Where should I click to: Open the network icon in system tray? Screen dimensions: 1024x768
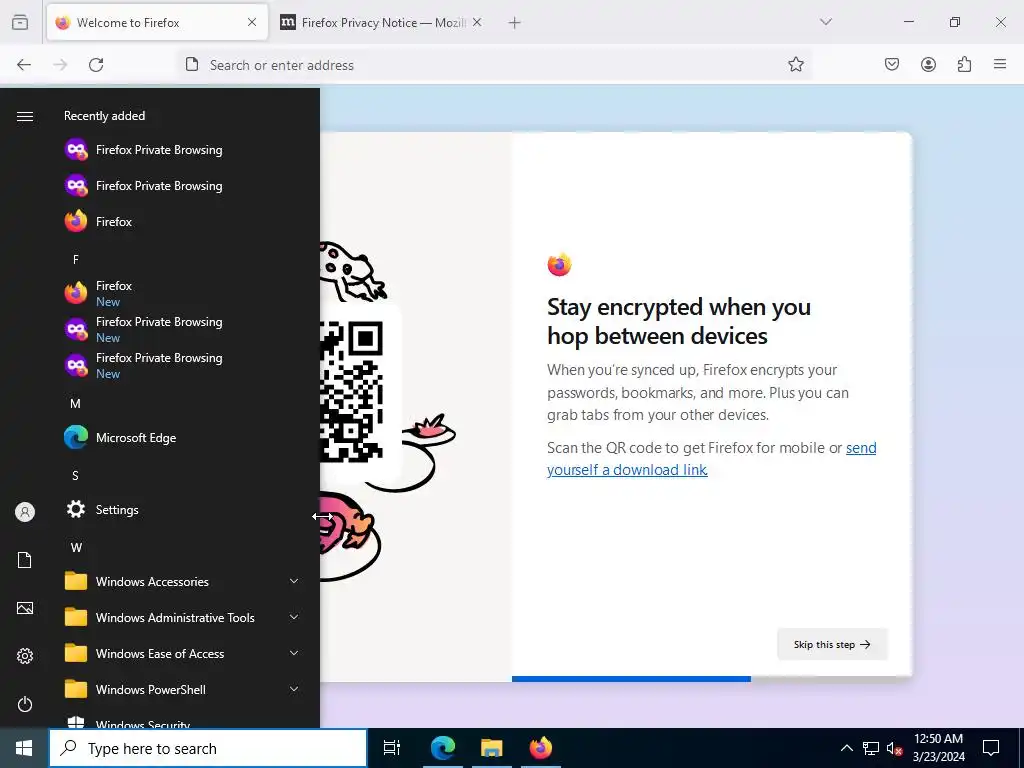[x=871, y=748]
